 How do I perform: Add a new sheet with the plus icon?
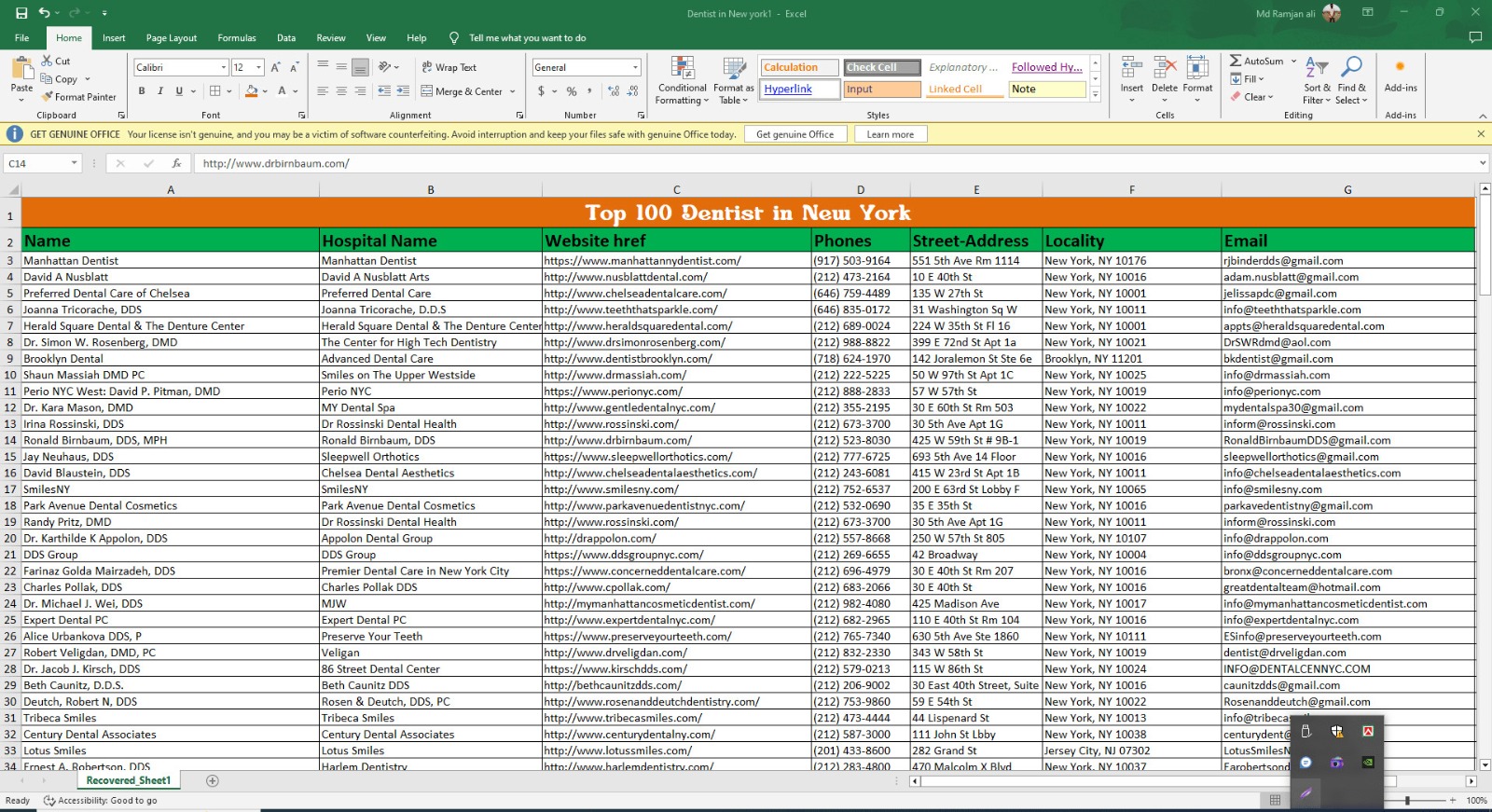(213, 781)
